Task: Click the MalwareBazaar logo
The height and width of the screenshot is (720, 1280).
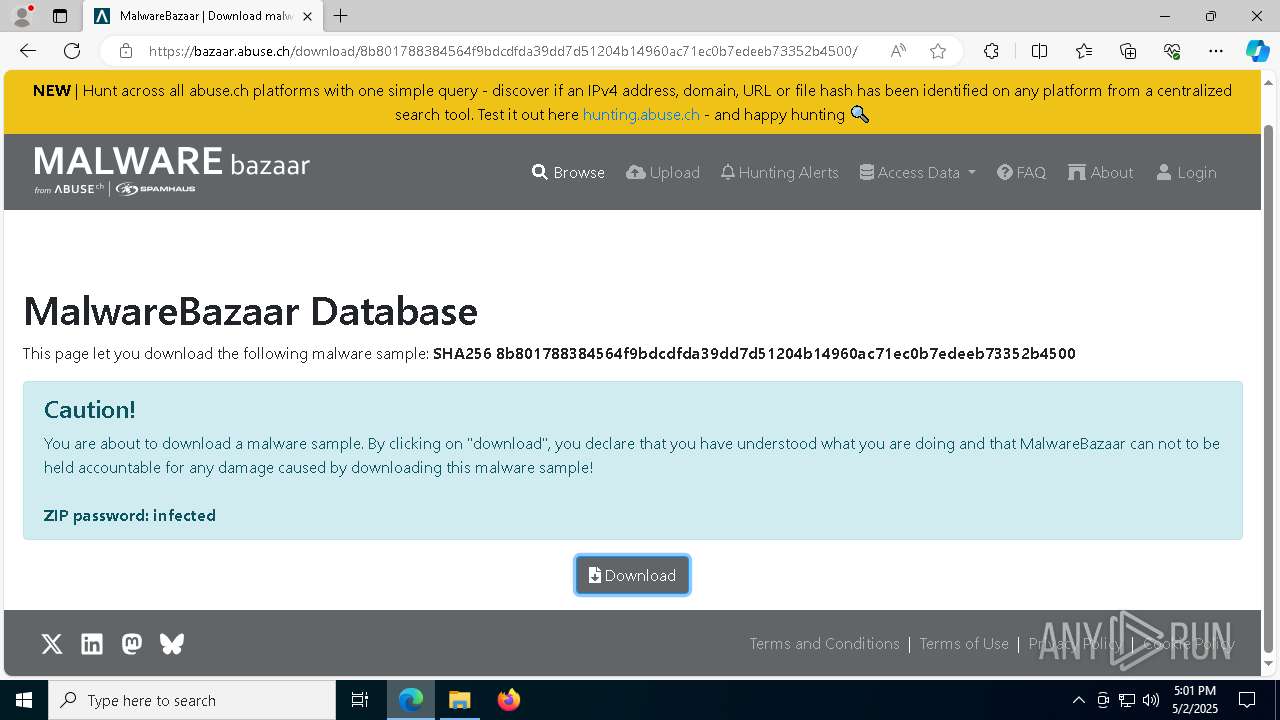Action: point(172,170)
